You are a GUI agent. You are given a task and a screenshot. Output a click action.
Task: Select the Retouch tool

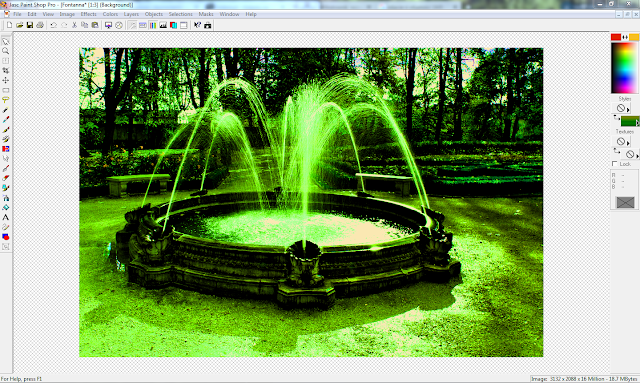pos(6,158)
